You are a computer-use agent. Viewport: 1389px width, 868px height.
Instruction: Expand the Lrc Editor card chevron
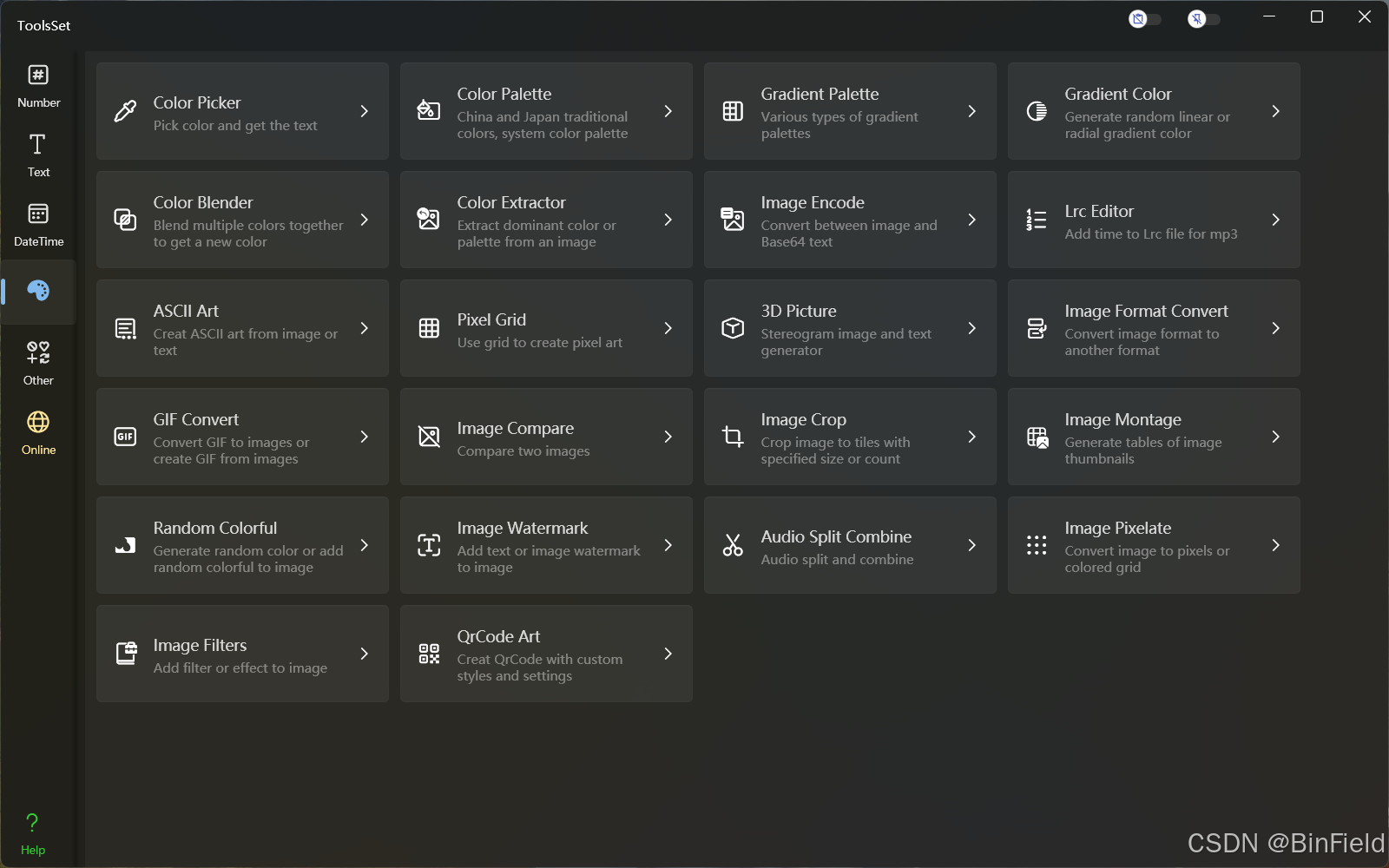pyautogui.click(x=1276, y=220)
